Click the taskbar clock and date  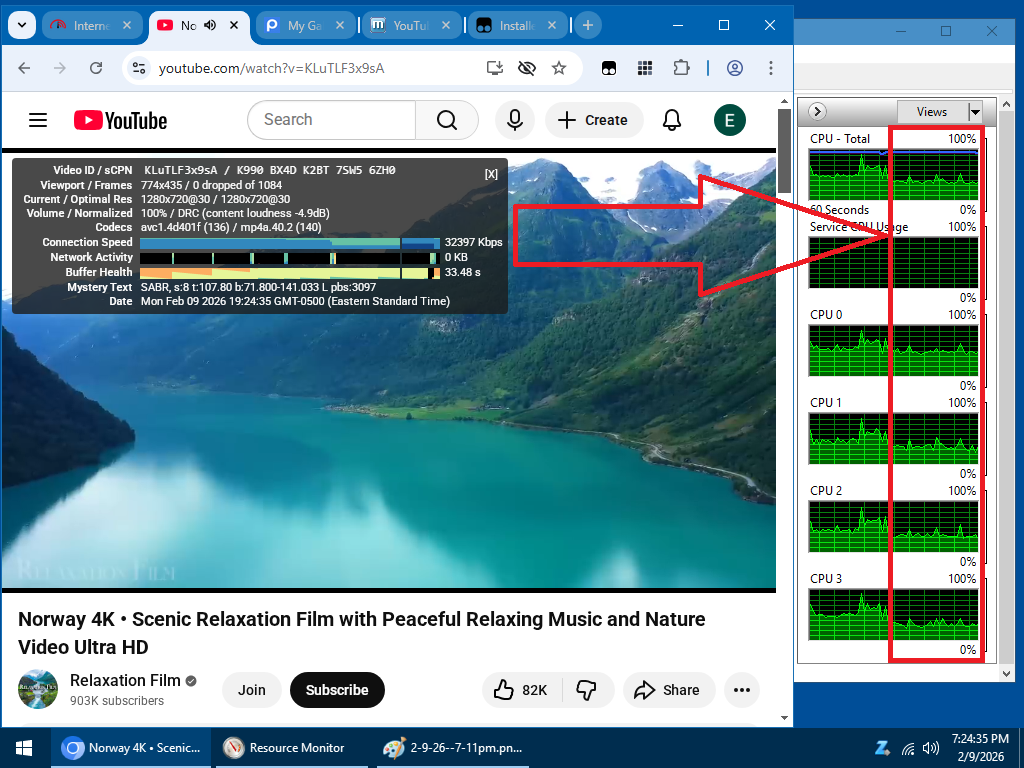[x=980, y=748]
